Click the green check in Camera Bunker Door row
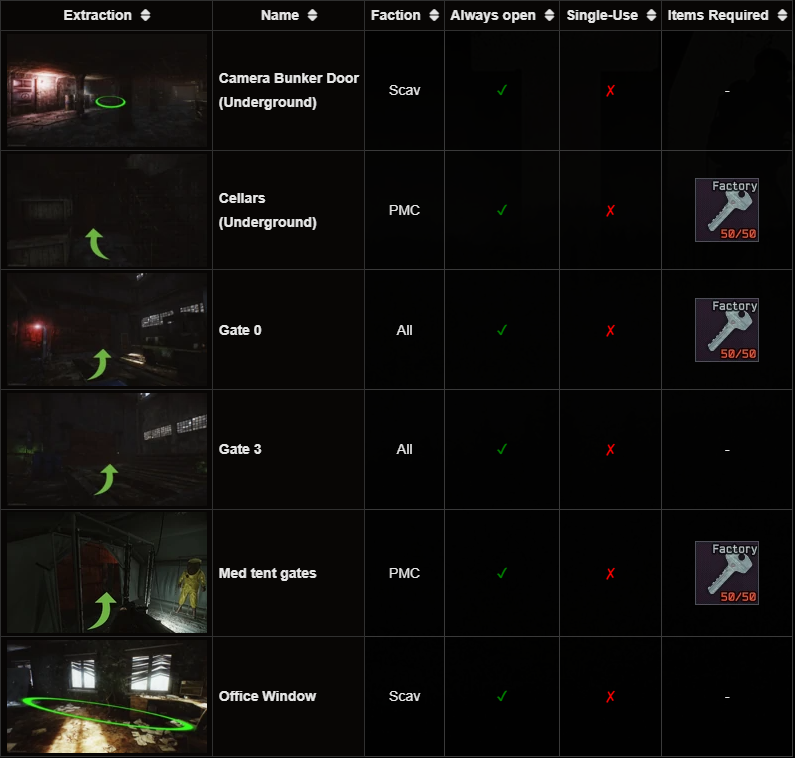The image size is (795, 758). point(502,90)
